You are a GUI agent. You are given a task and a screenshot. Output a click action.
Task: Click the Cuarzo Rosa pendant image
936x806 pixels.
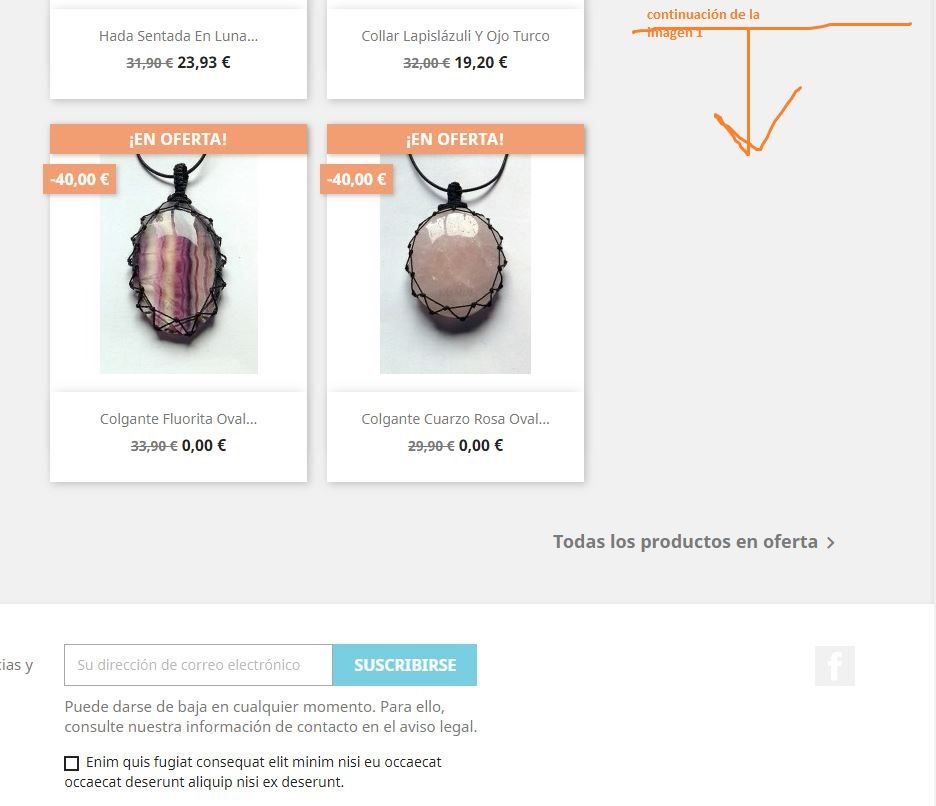coord(455,264)
